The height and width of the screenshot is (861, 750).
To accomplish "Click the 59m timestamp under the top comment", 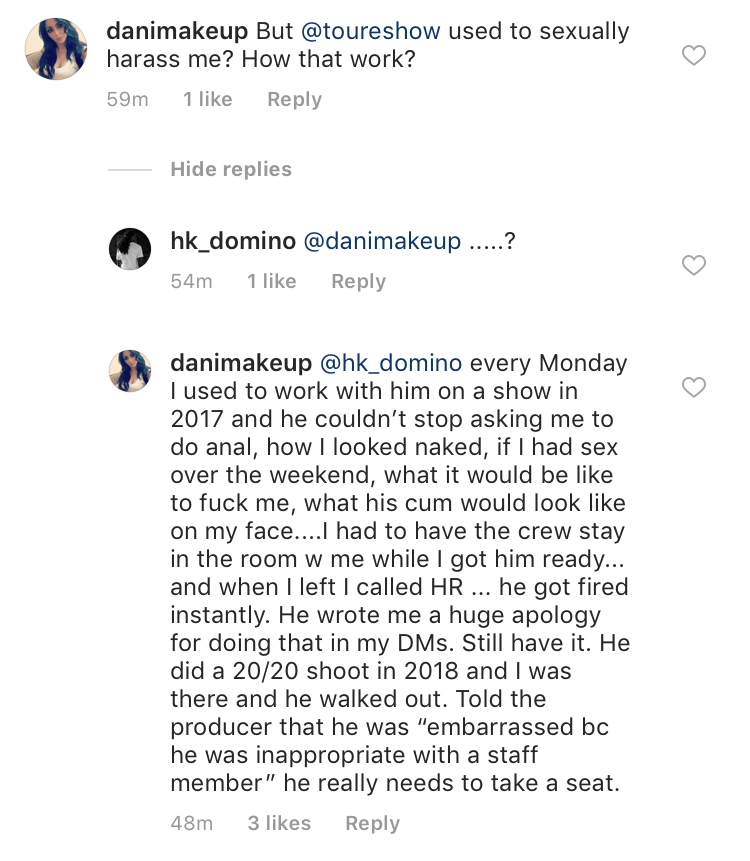I will coord(127,99).
